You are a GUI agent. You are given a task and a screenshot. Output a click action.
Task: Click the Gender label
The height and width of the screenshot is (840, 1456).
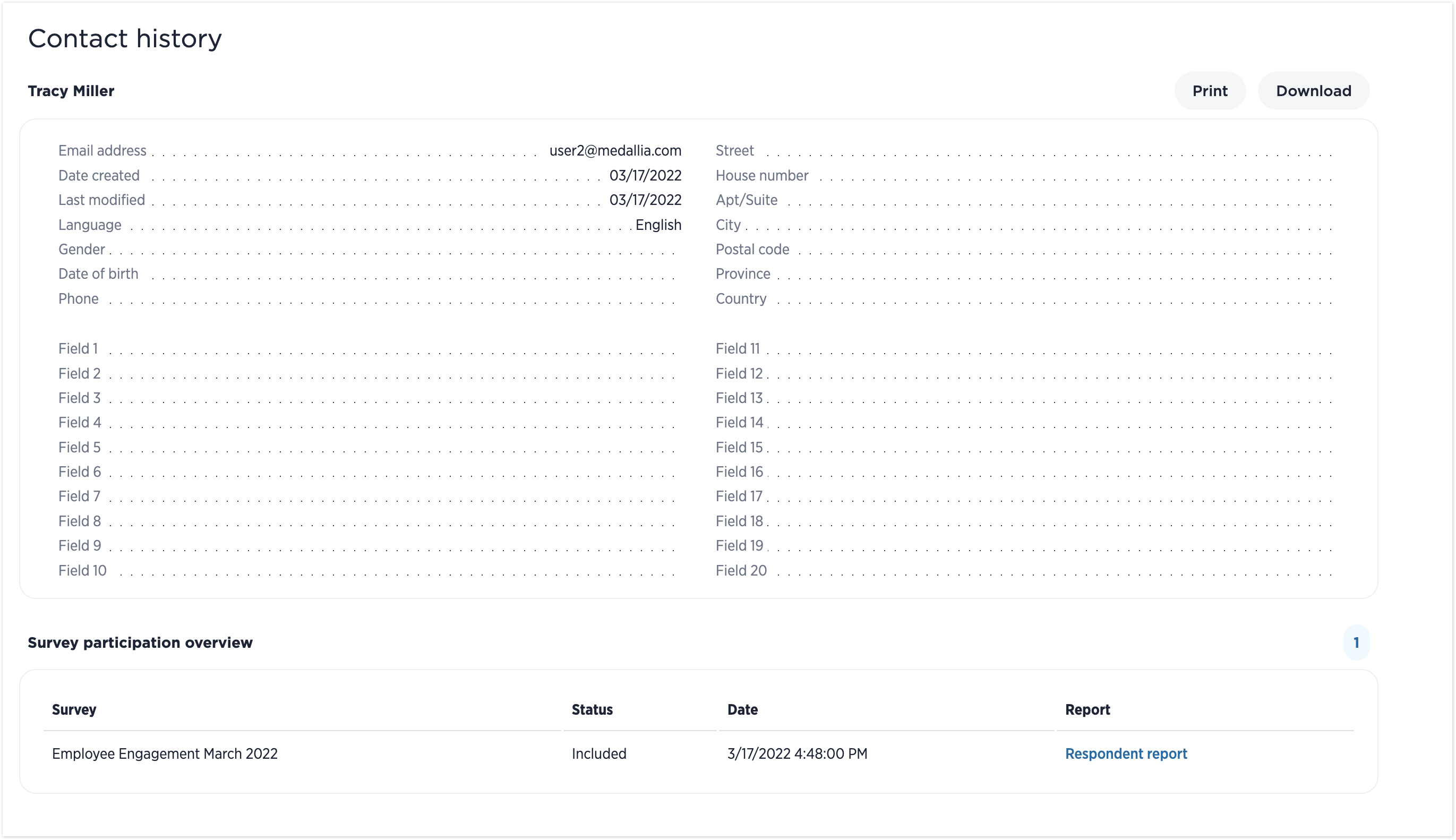coord(81,249)
